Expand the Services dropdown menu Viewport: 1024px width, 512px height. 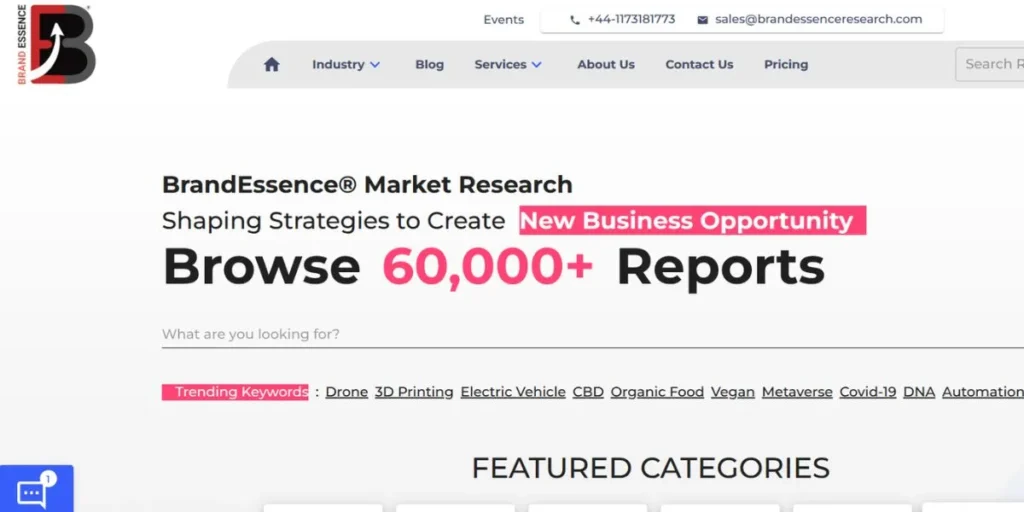508,65
